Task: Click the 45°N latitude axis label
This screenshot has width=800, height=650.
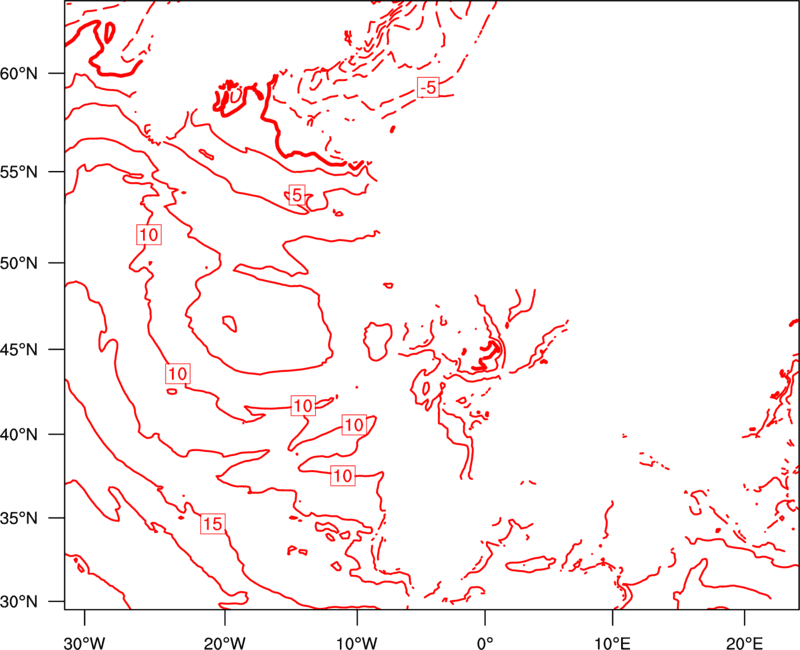Action: pyautogui.click(x=19, y=349)
